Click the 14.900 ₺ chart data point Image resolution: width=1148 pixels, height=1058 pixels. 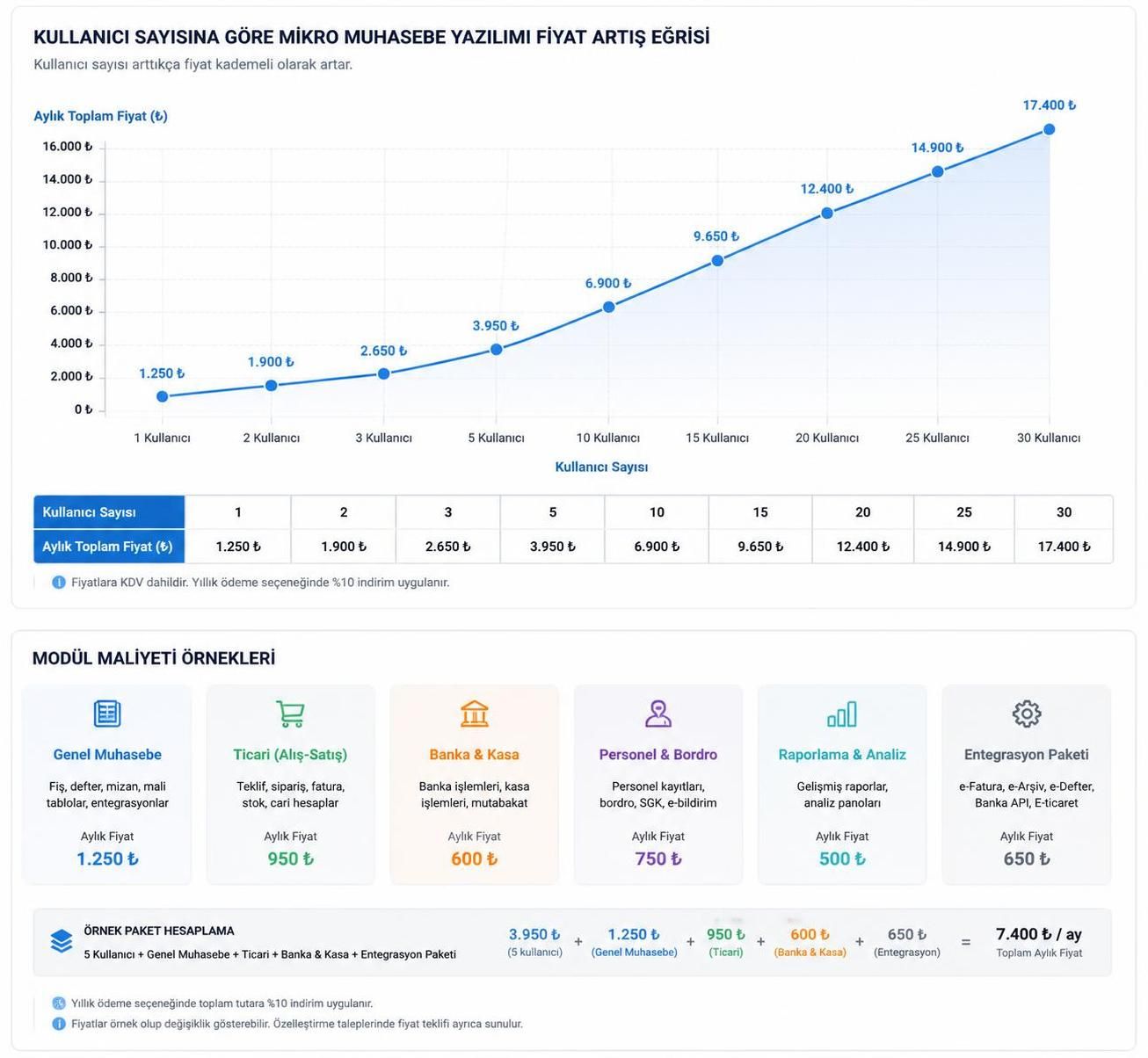[938, 171]
